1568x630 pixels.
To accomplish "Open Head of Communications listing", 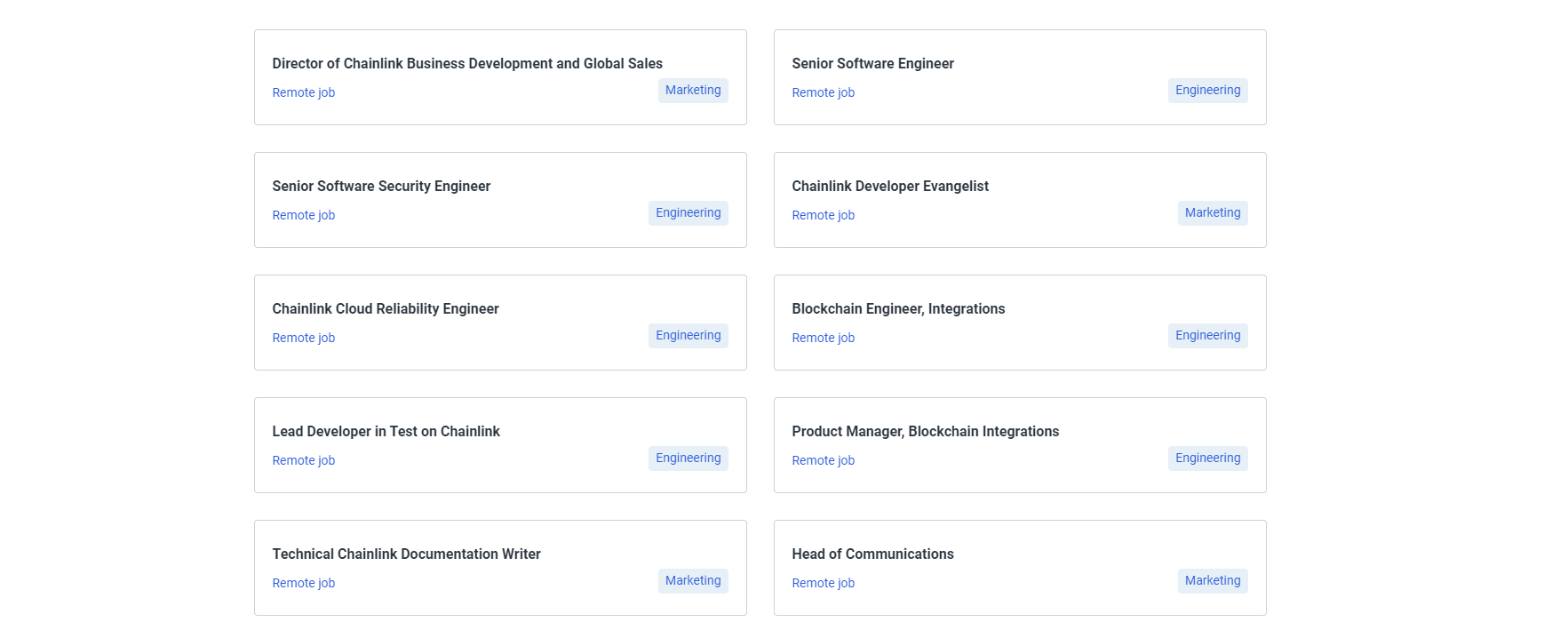I will click(872, 554).
